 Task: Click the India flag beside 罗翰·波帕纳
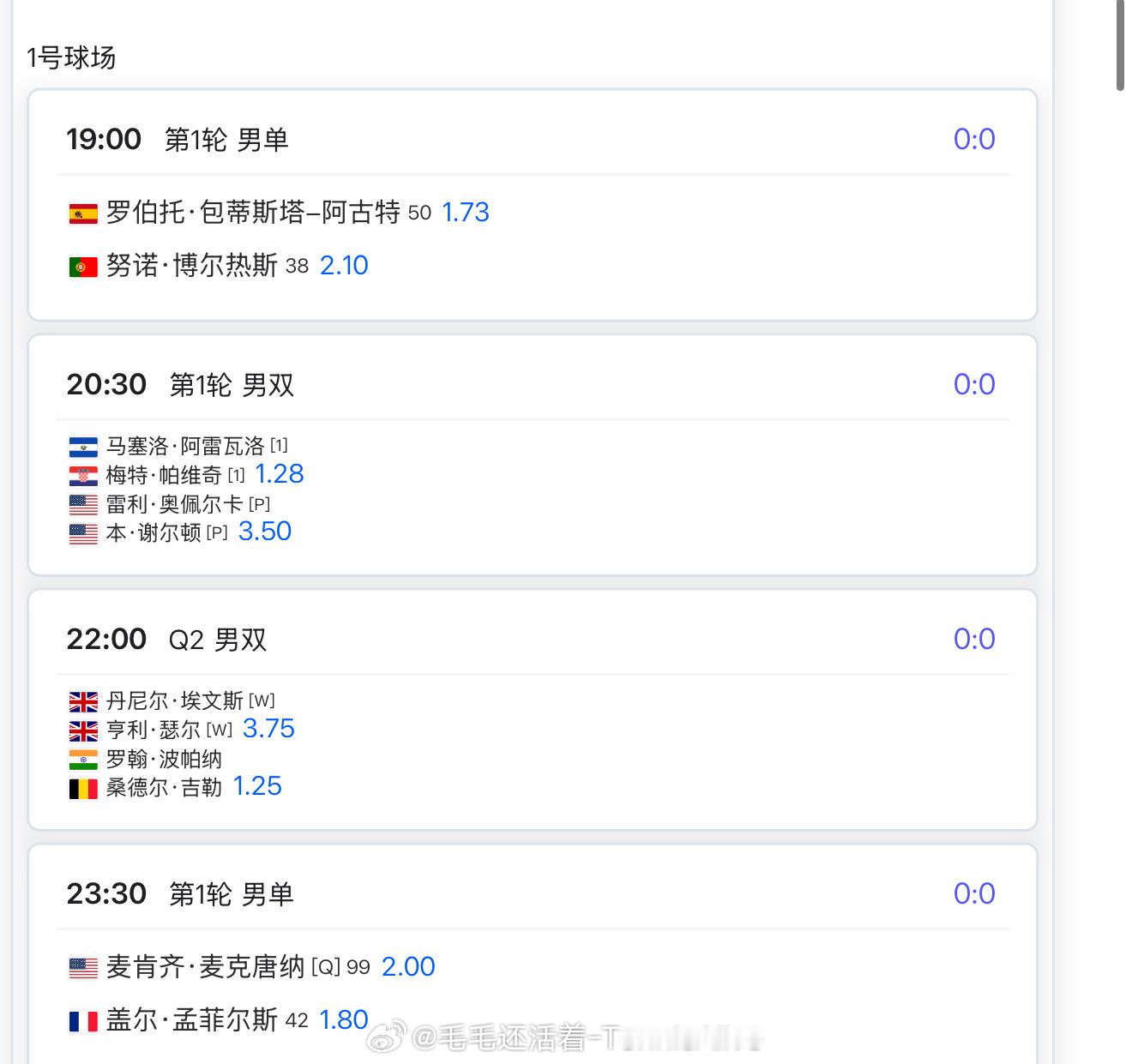click(83, 760)
